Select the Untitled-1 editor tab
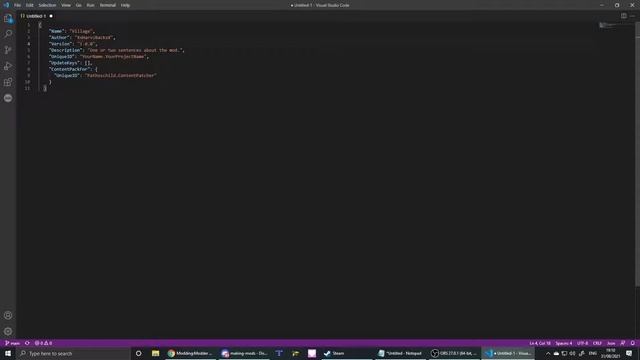Image resolution: width=640 pixels, height=360 pixels. tap(36, 16)
